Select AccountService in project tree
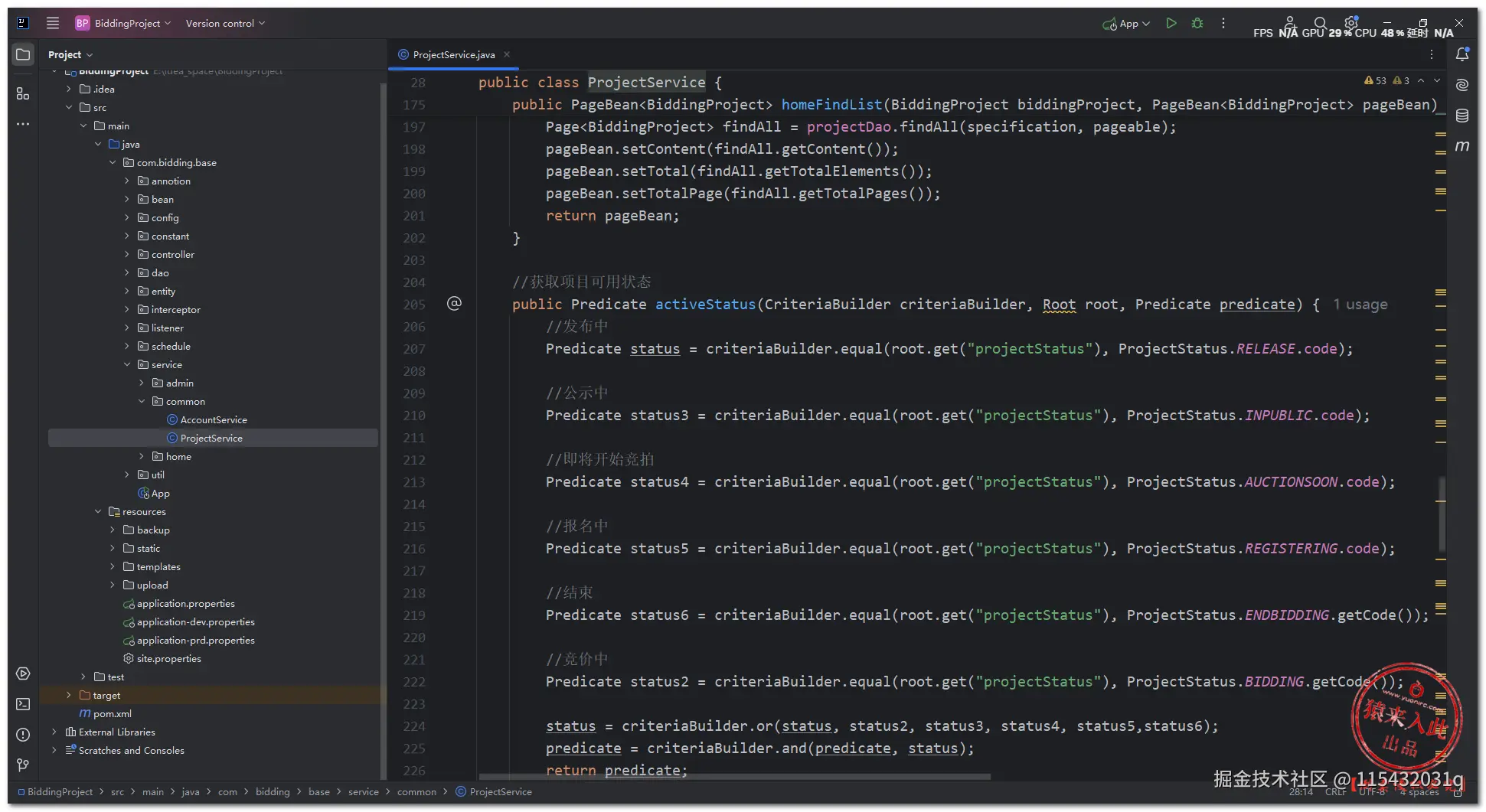Viewport: 1486px width, 812px height. tap(214, 419)
